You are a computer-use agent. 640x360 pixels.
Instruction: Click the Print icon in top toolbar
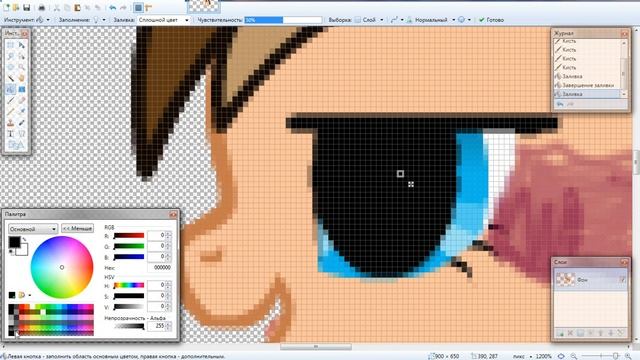click(x=41, y=7)
